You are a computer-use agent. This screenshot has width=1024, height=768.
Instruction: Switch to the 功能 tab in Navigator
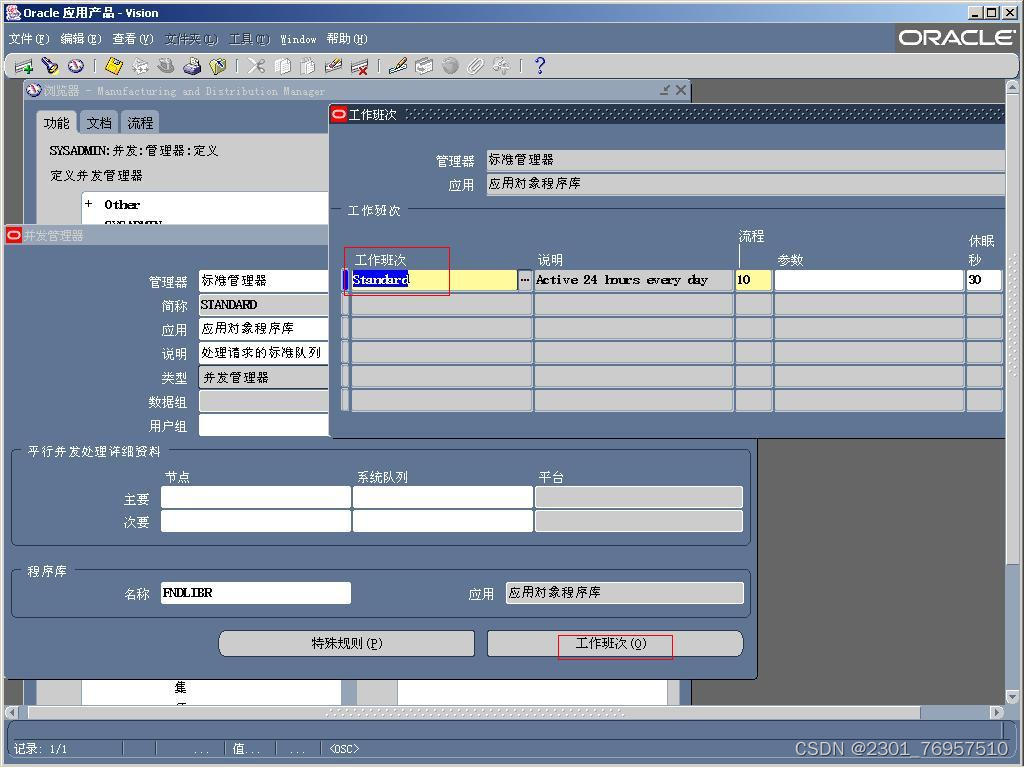point(56,123)
